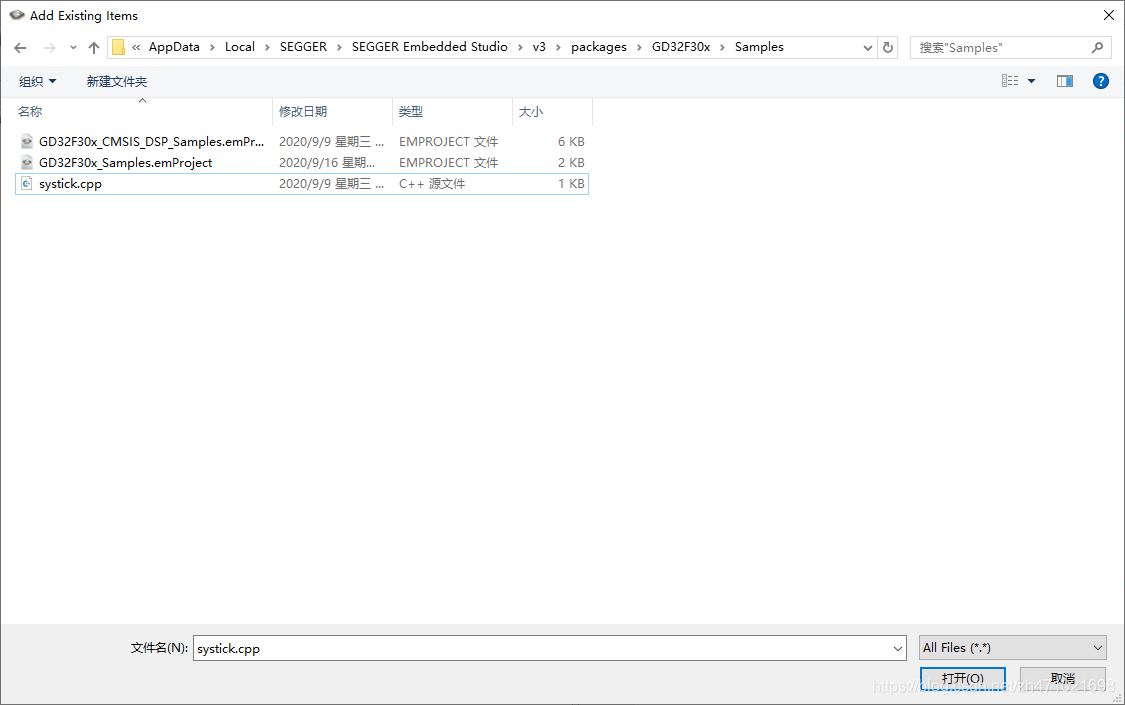The height and width of the screenshot is (705, 1125).
Task: Open the All Files type filter
Action: [x=1013, y=648]
